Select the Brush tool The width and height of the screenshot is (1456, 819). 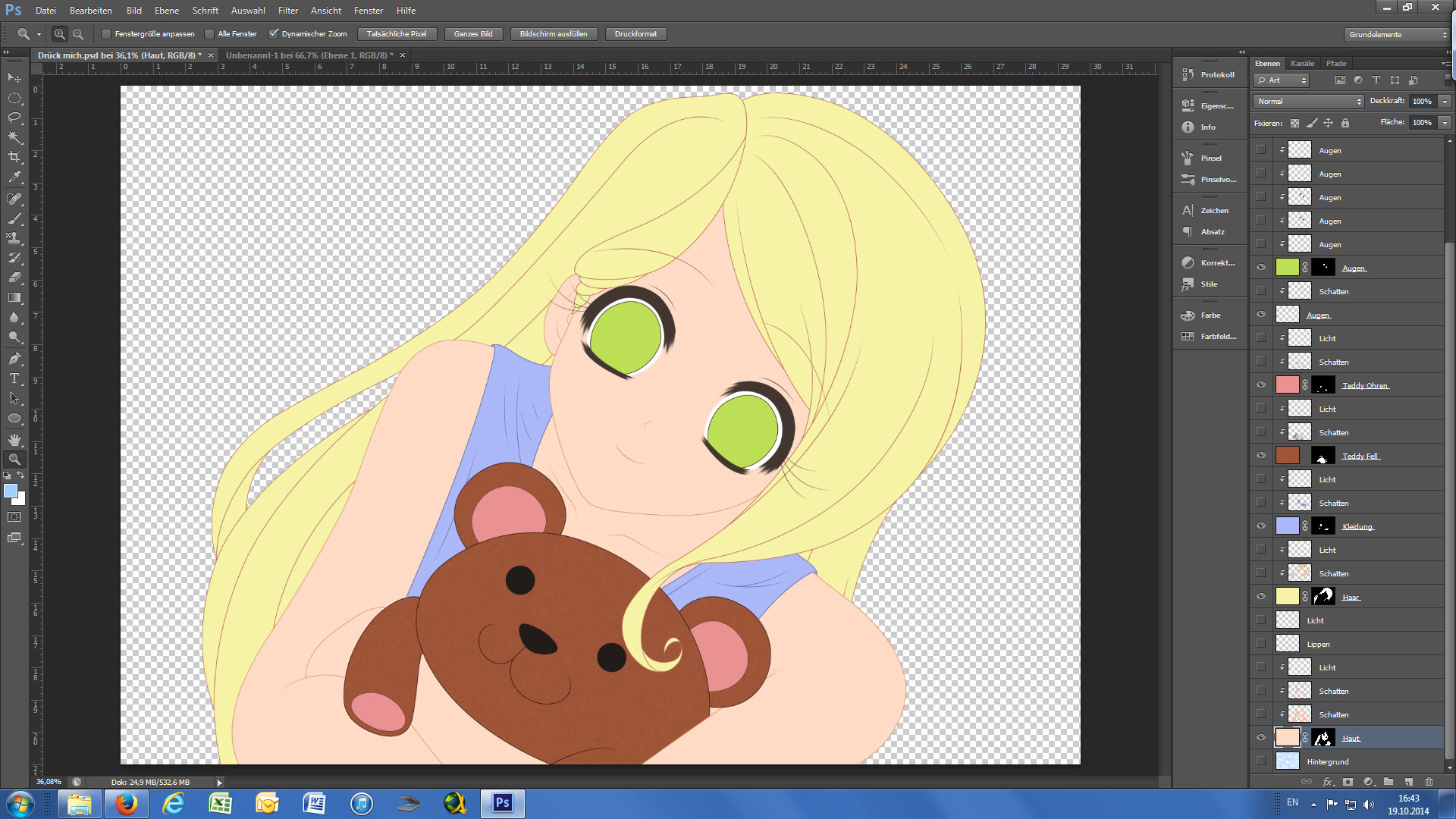(x=14, y=218)
